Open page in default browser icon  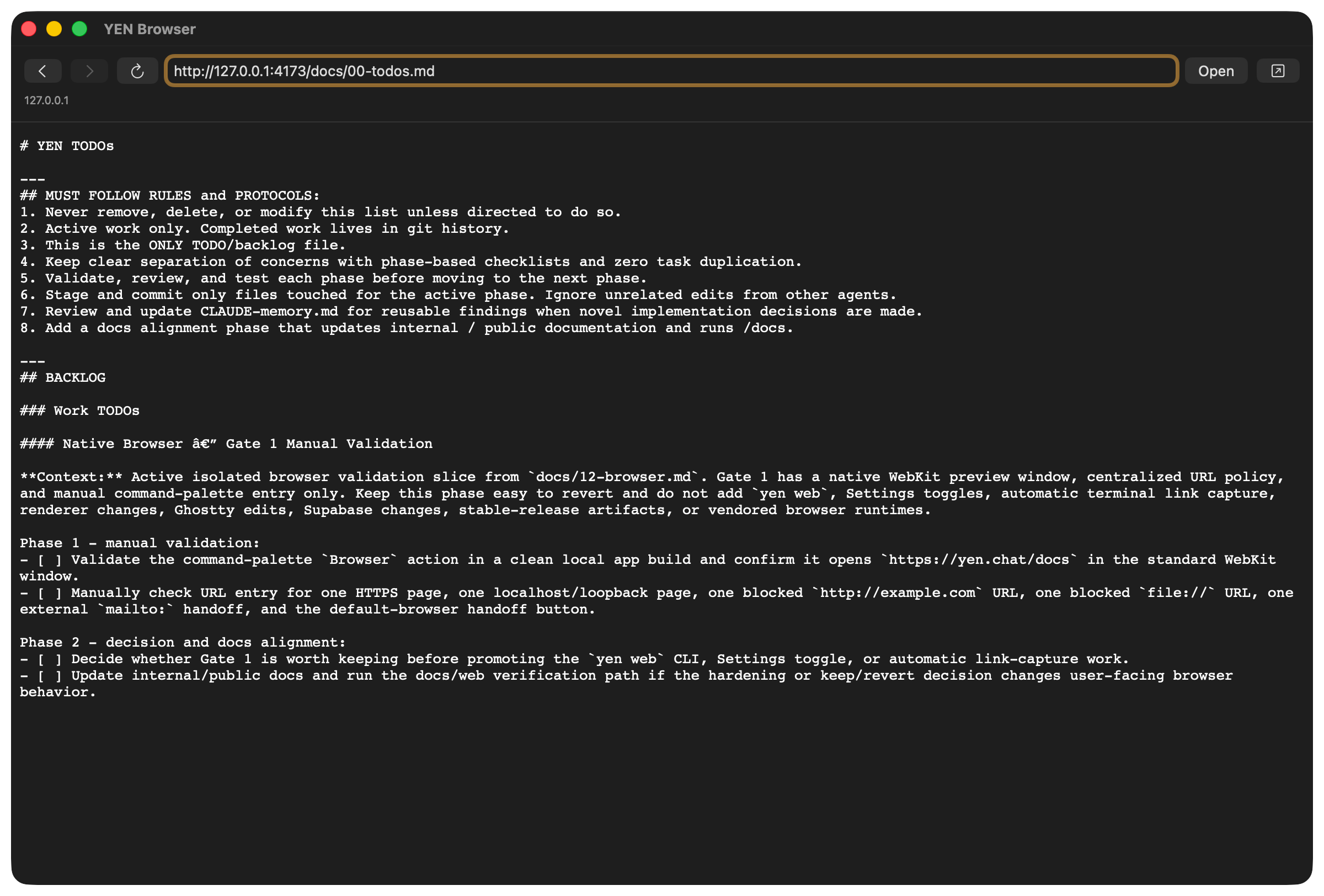tap(1277, 71)
